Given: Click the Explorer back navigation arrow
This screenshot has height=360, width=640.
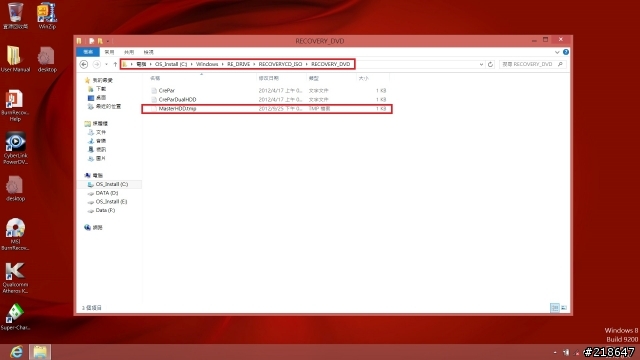Looking at the screenshot, I should [84, 64].
